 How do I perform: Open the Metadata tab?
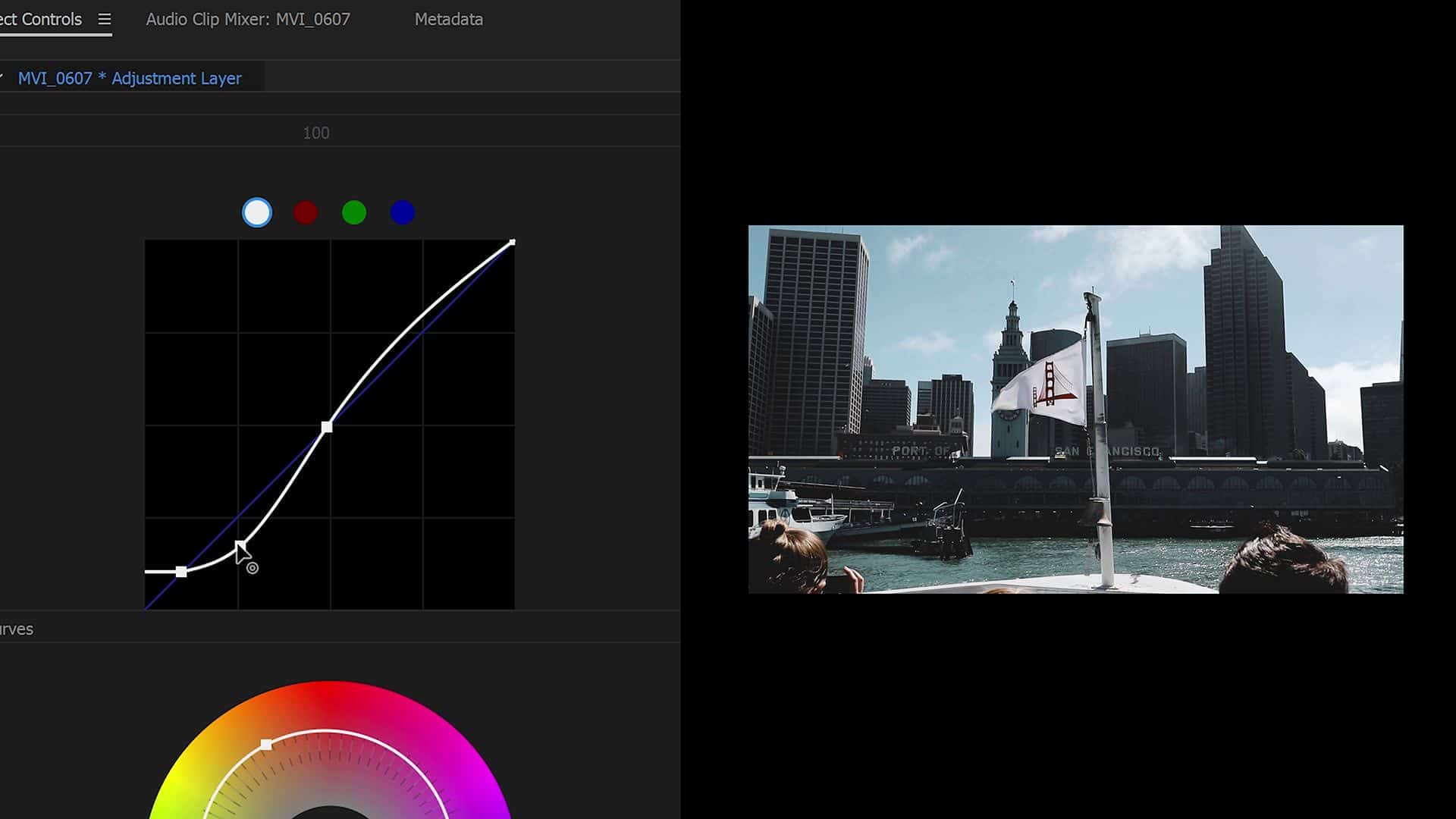pyautogui.click(x=449, y=20)
